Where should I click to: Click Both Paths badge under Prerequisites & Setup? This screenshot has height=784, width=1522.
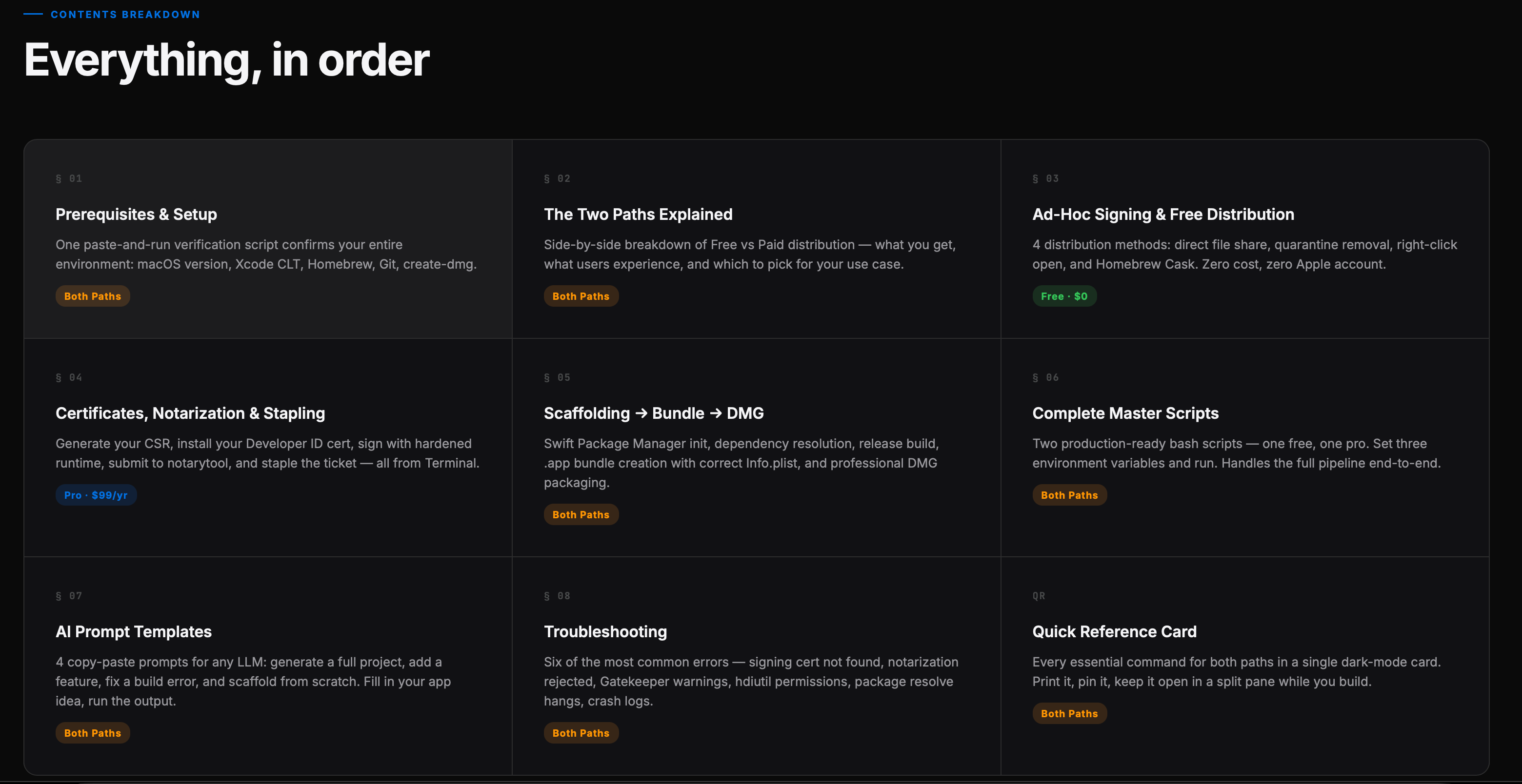click(93, 296)
